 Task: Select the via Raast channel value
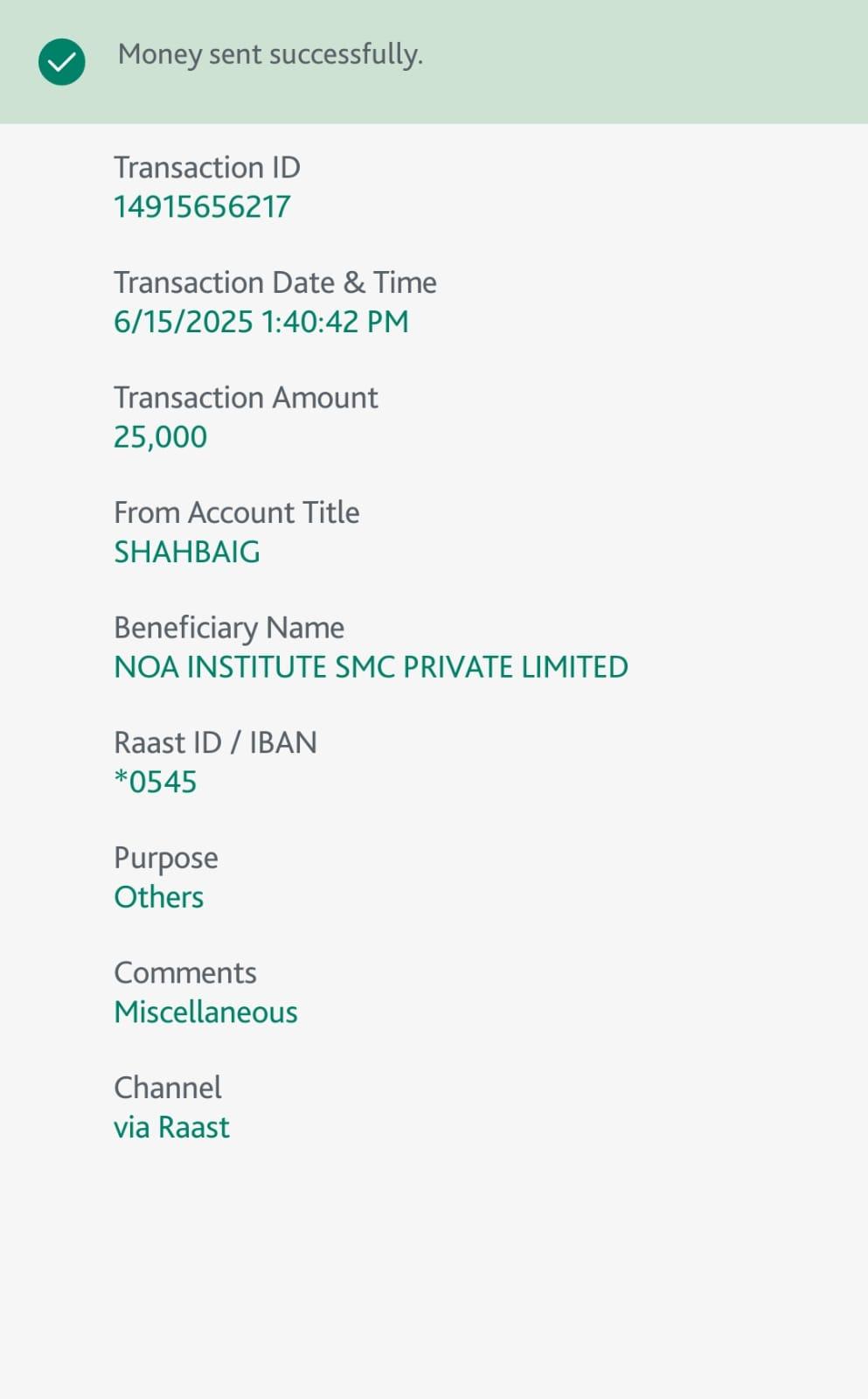coord(171,1127)
